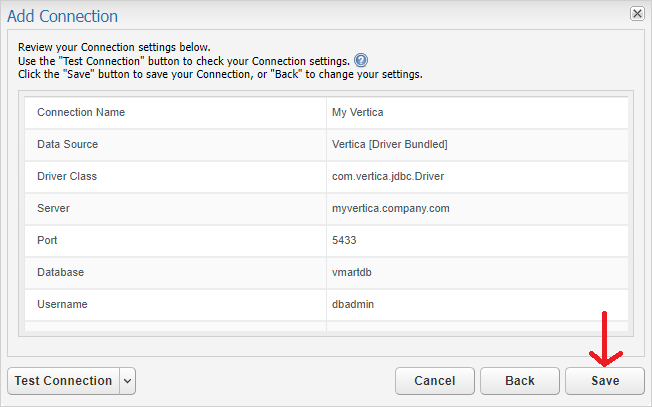Open the Test Connection dropdown arrow
Viewport: 652px width, 407px height.
coord(128,381)
